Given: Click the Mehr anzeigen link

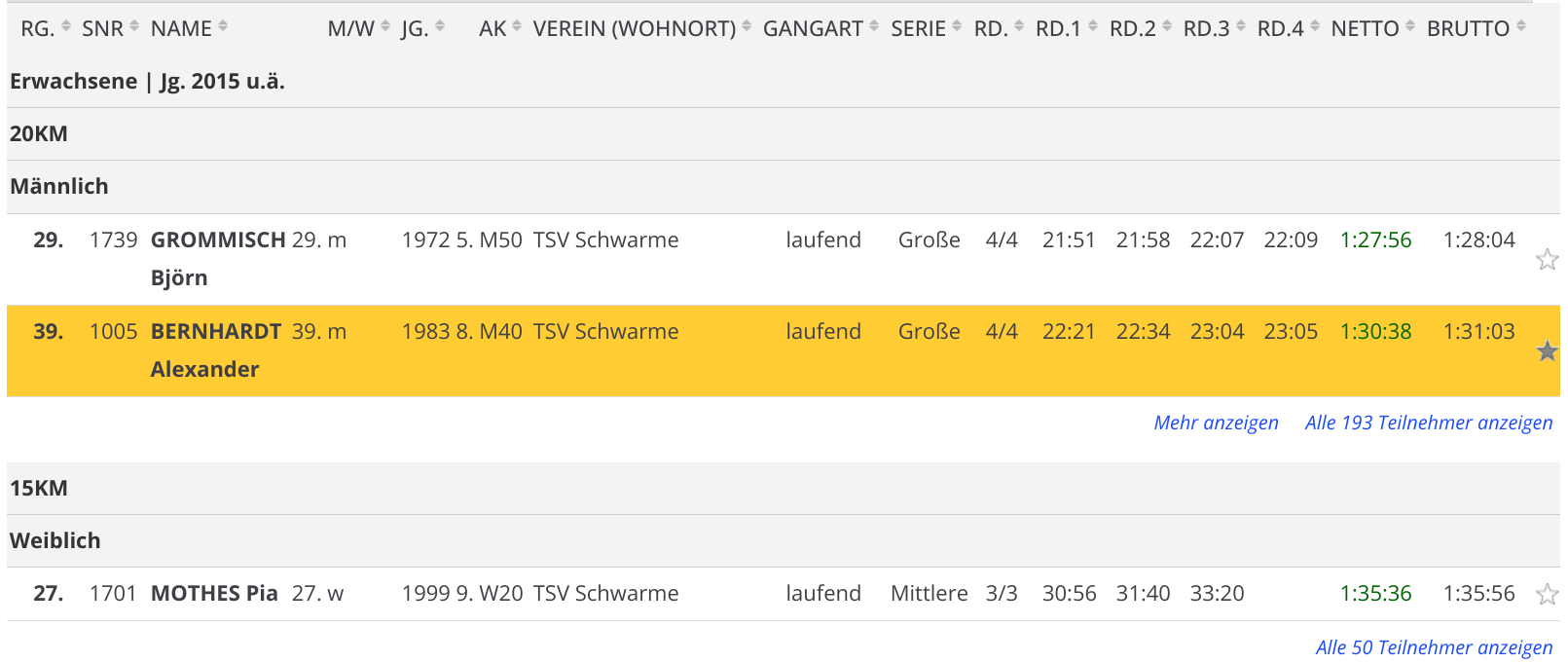Looking at the screenshot, I should click(1216, 423).
